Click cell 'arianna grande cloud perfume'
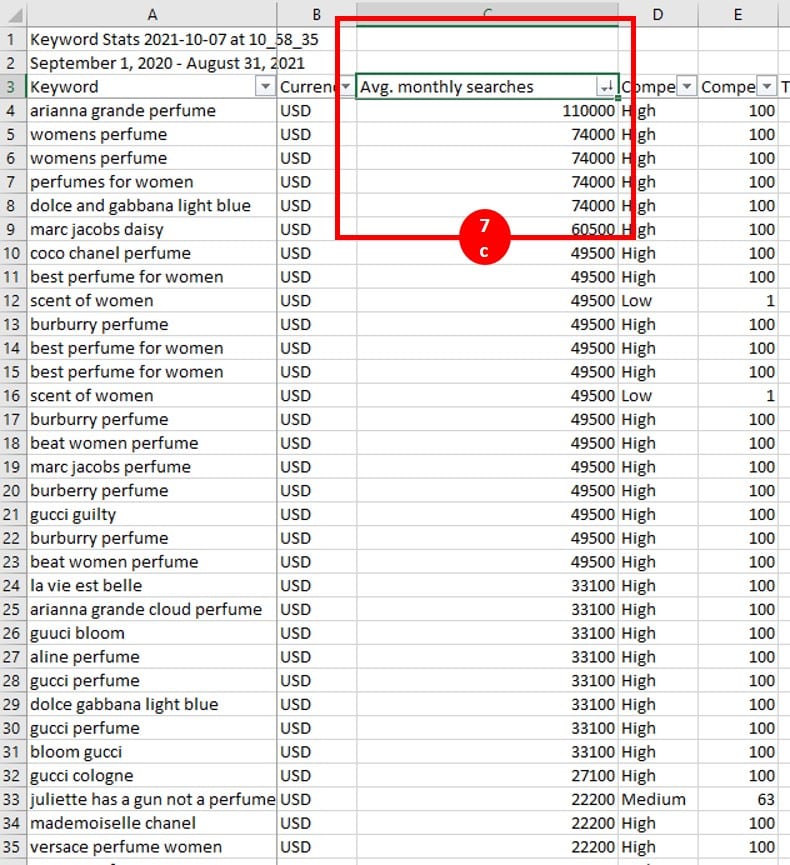Viewport: 790px width, 865px height. 152,609
